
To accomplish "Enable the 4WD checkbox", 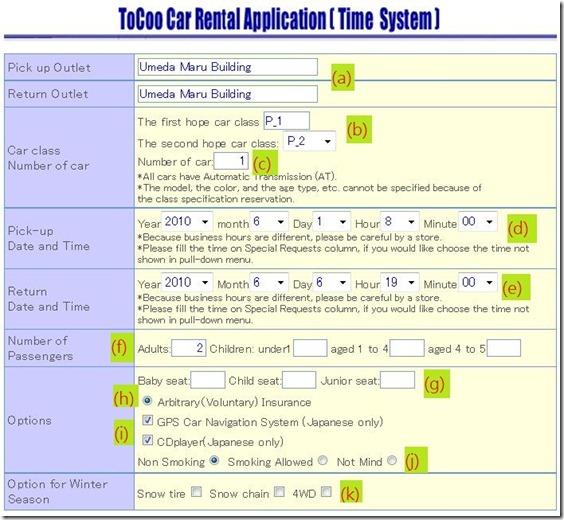I will 326,492.
